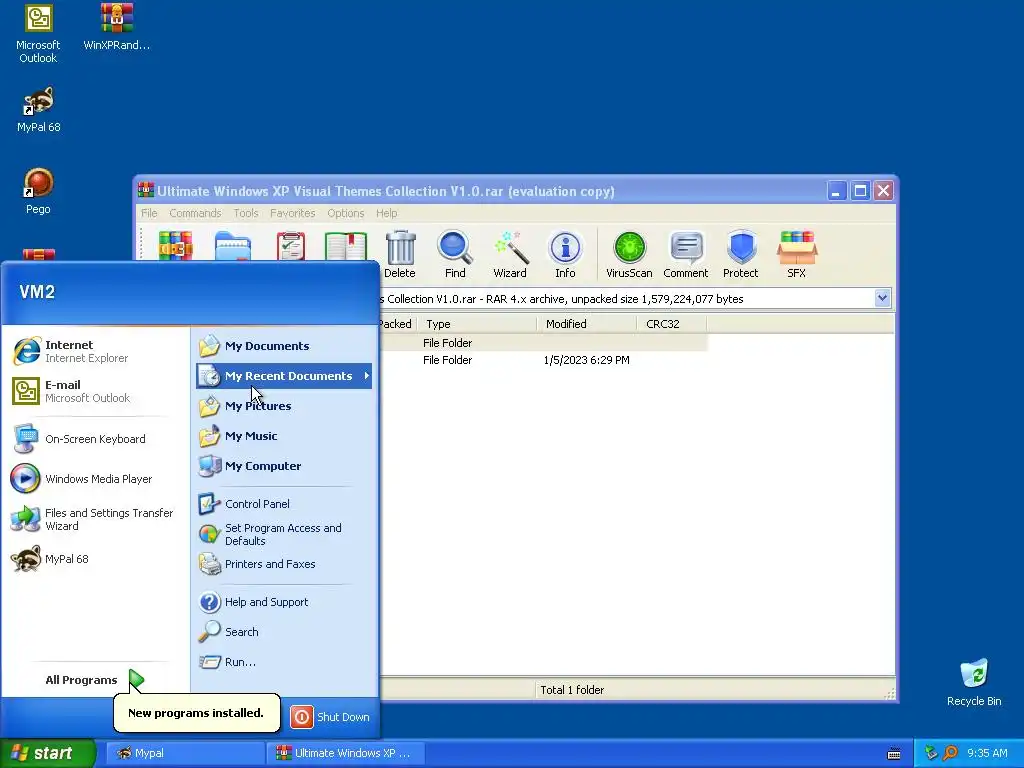Run VirusScan on the archive
The width and height of the screenshot is (1024, 768).
pyautogui.click(x=629, y=254)
